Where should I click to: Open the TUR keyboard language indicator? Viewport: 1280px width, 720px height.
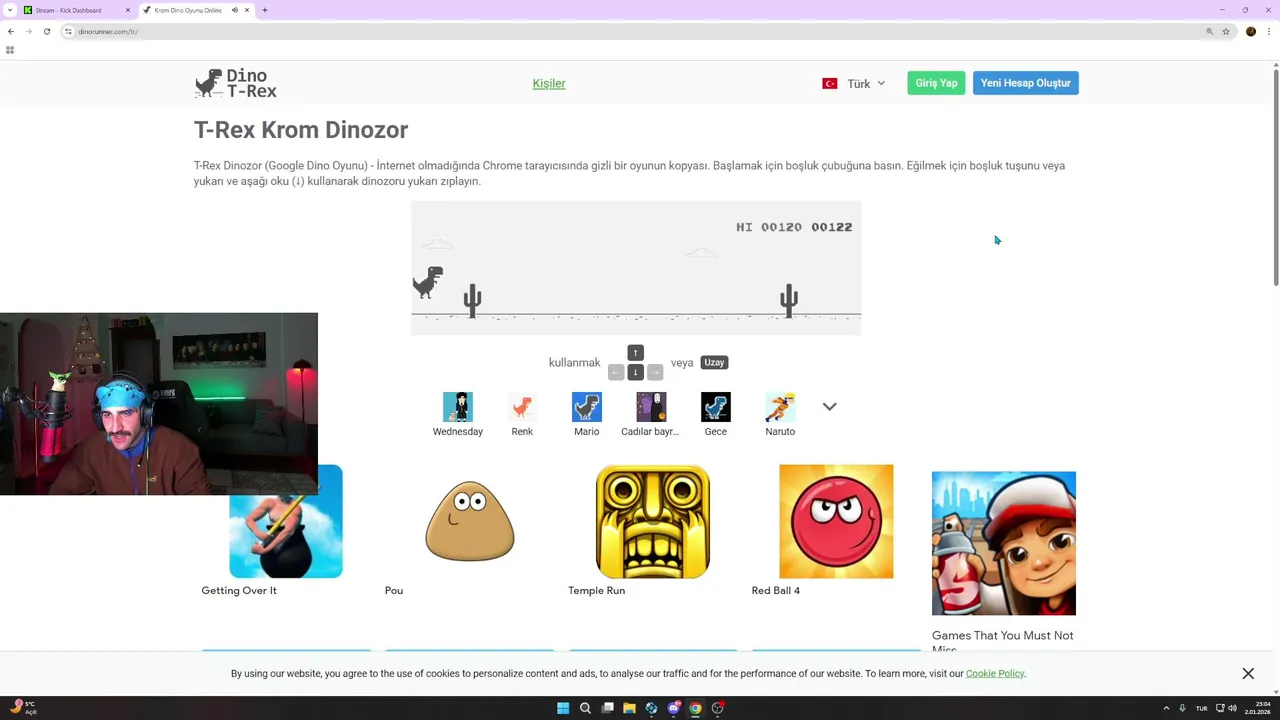point(1201,708)
